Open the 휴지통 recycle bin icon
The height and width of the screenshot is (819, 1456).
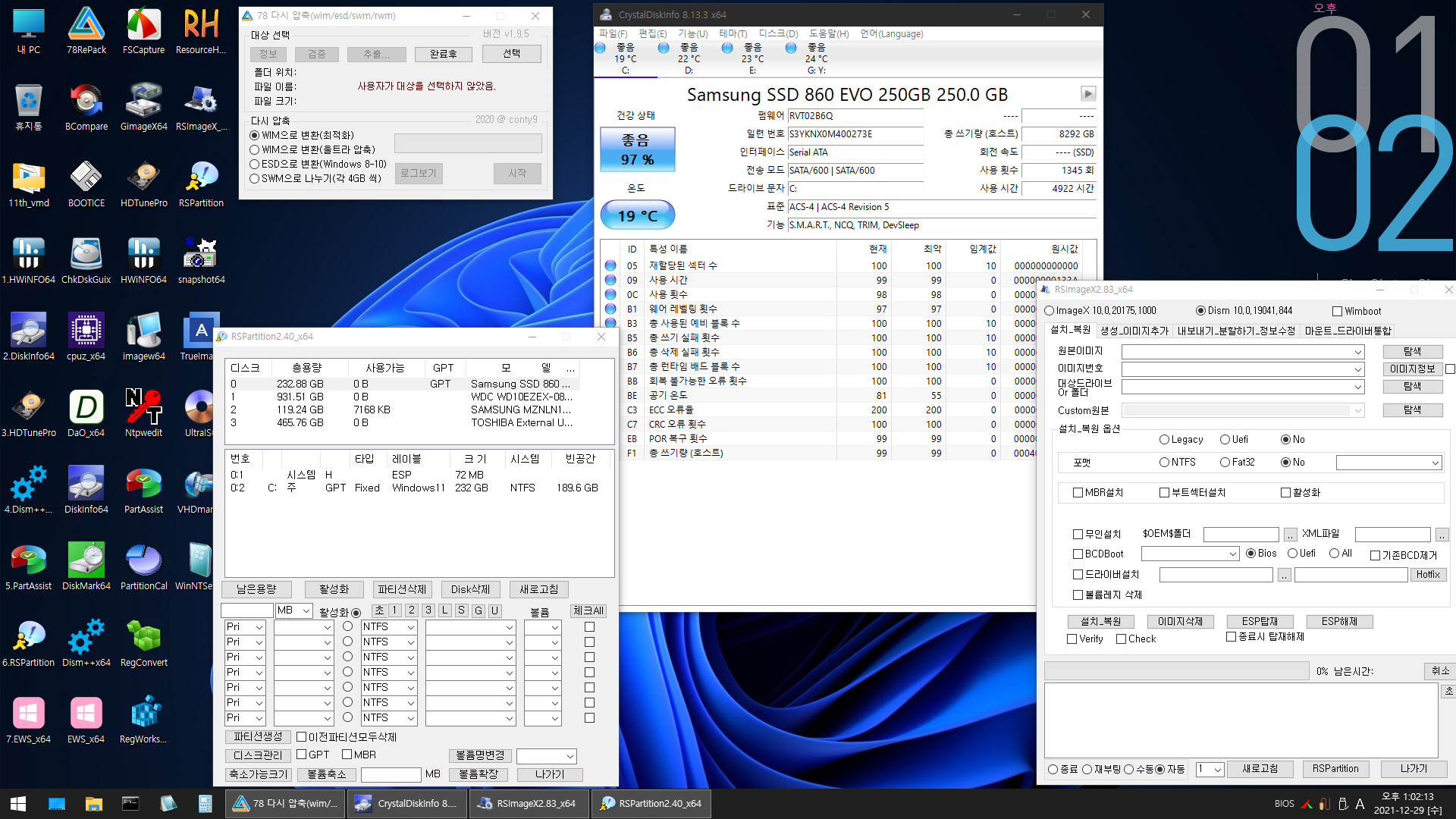(29, 107)
